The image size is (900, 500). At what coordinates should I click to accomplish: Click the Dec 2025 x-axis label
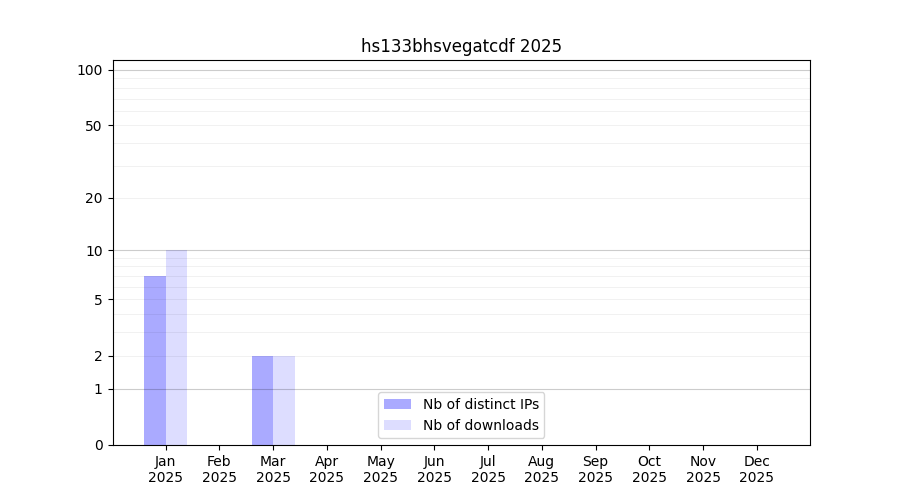[x=756, y=469]
